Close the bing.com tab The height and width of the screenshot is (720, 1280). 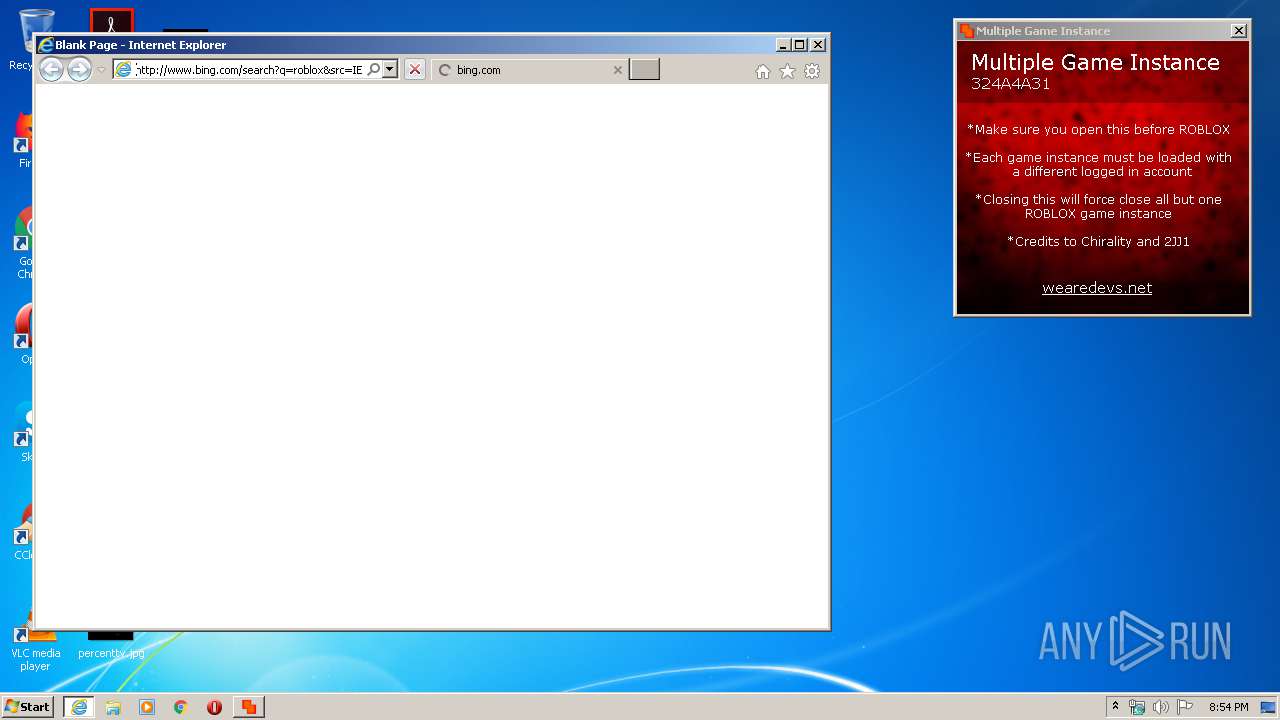pos(617,70)
